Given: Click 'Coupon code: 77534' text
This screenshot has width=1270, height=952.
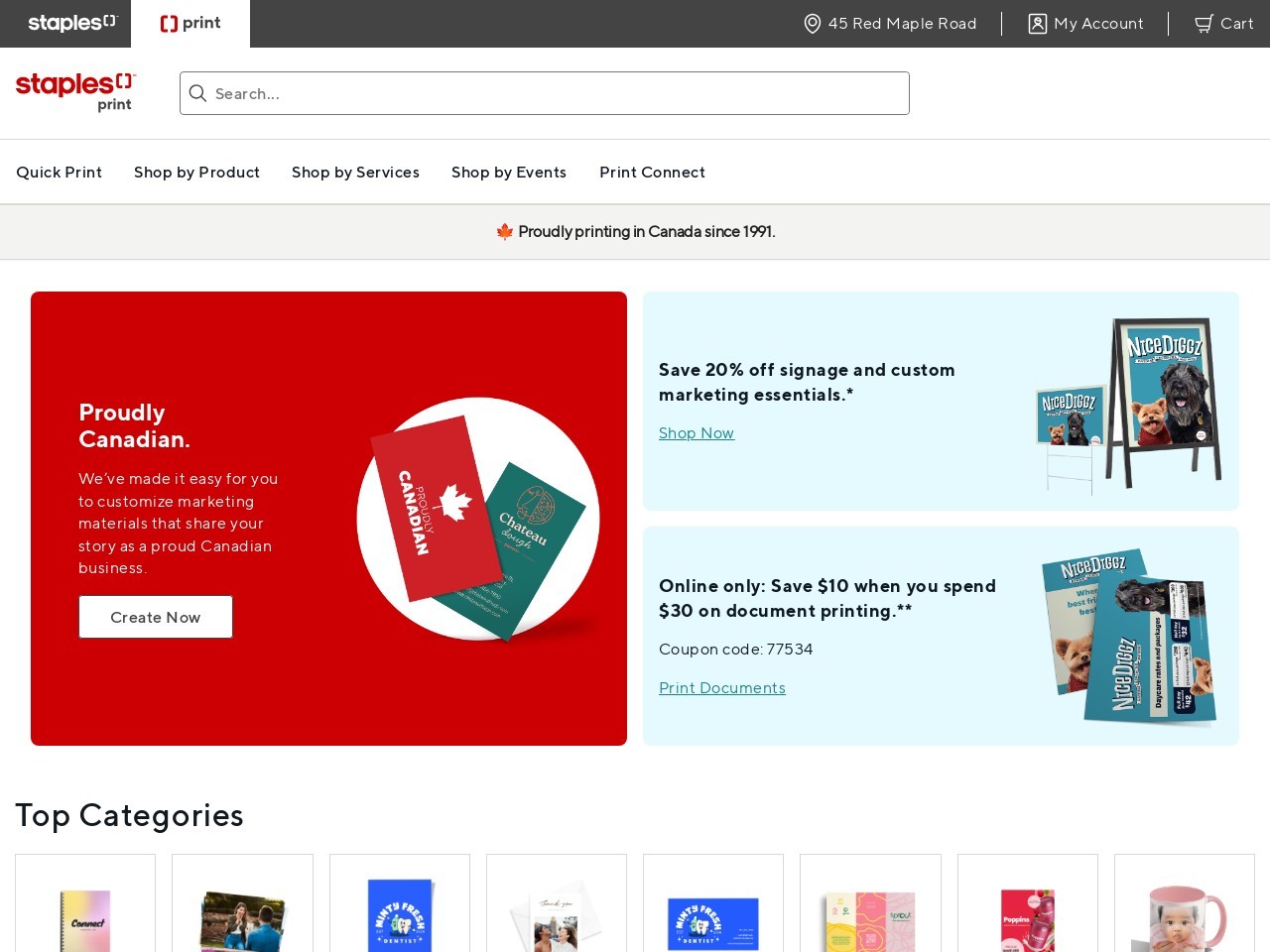Looking at the screenshot, I should [x=735, y=649].
